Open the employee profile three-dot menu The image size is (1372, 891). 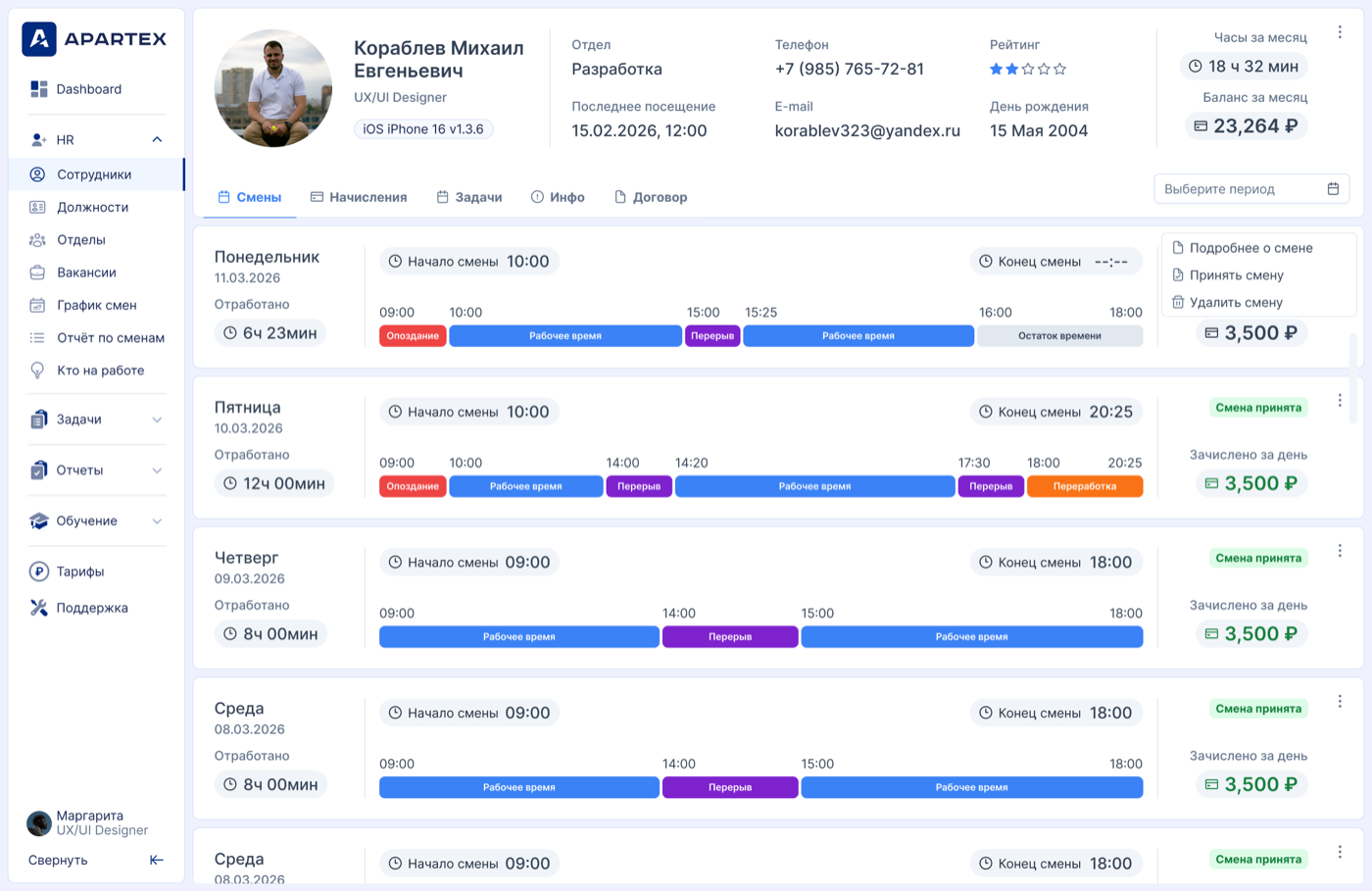(1340, 32)
